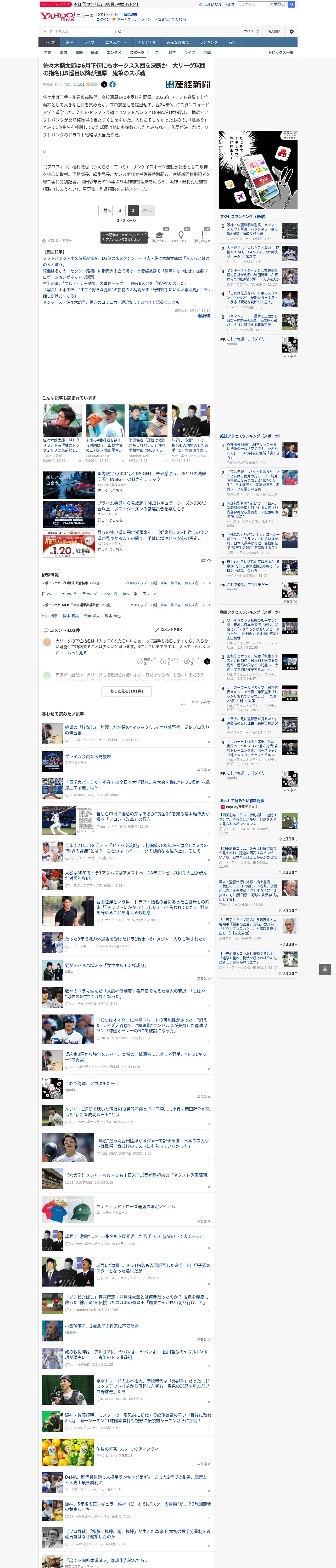Open thumbnail of 絶望の「枠なし」 article
The width and height of the screenshot is (336, 1568).
[52, 734]
